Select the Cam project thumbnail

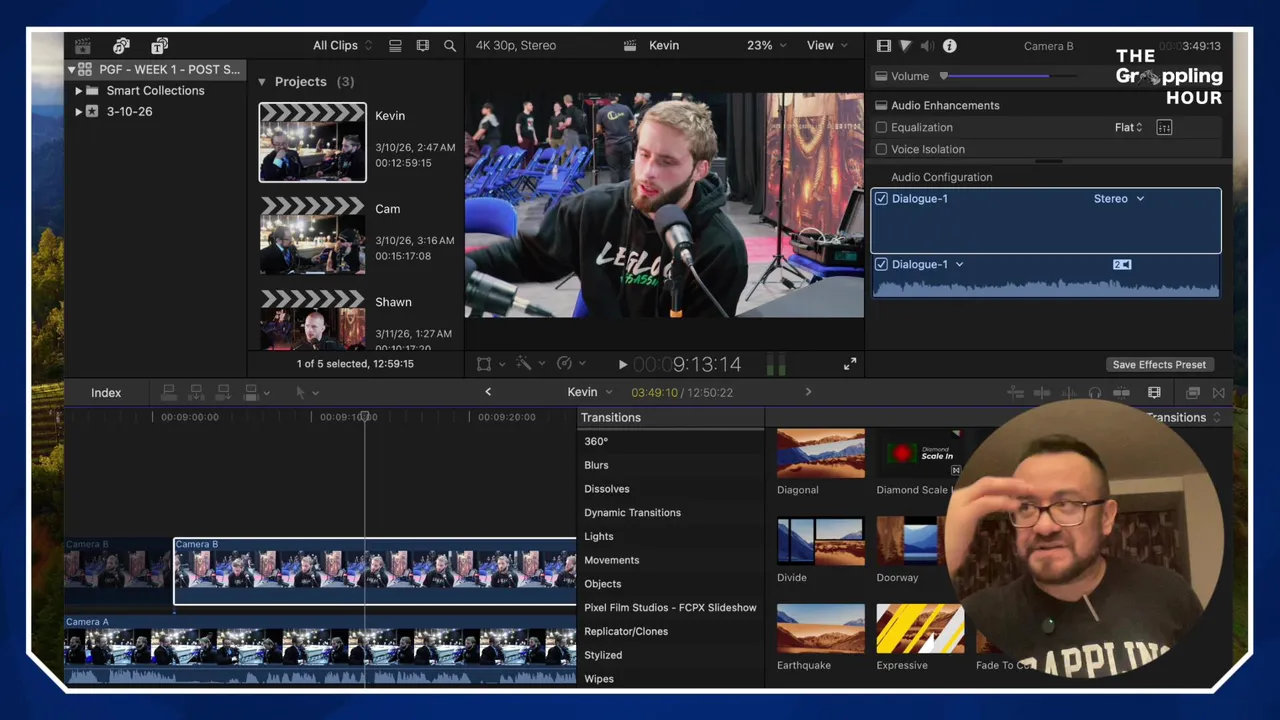(313, 236)
